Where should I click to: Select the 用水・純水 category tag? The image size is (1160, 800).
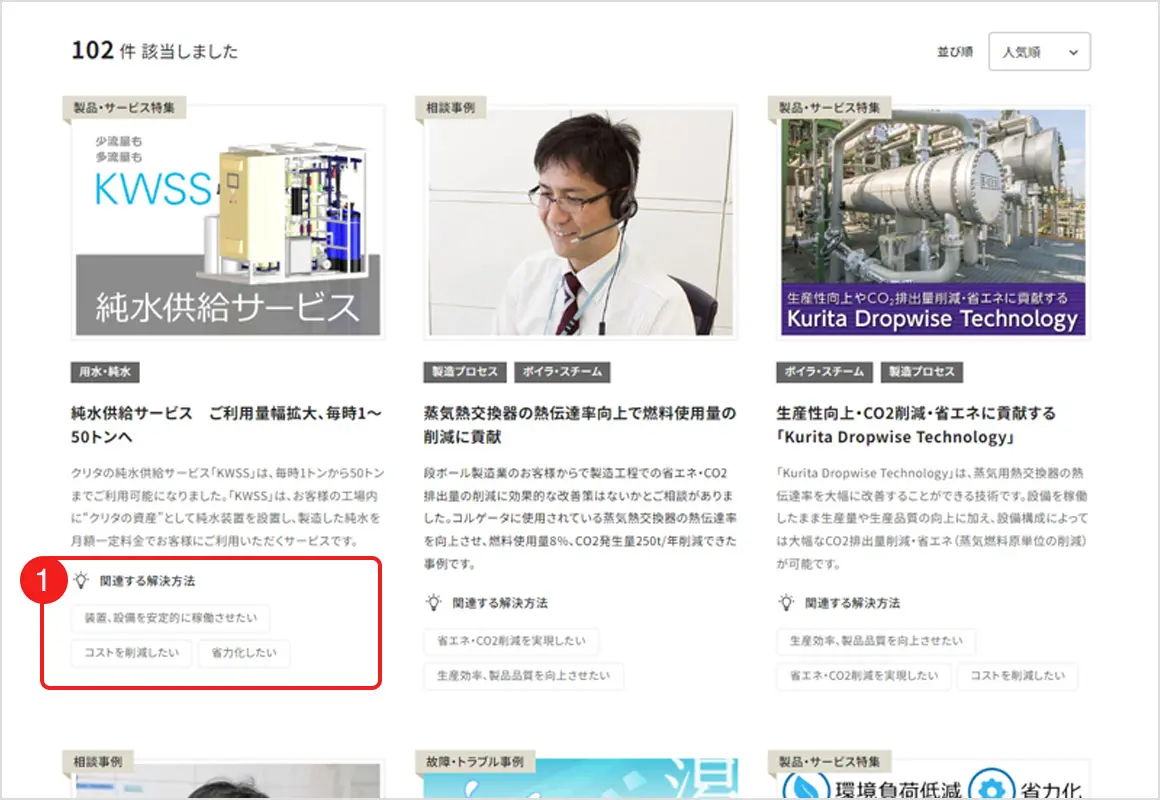coord(105,372)
